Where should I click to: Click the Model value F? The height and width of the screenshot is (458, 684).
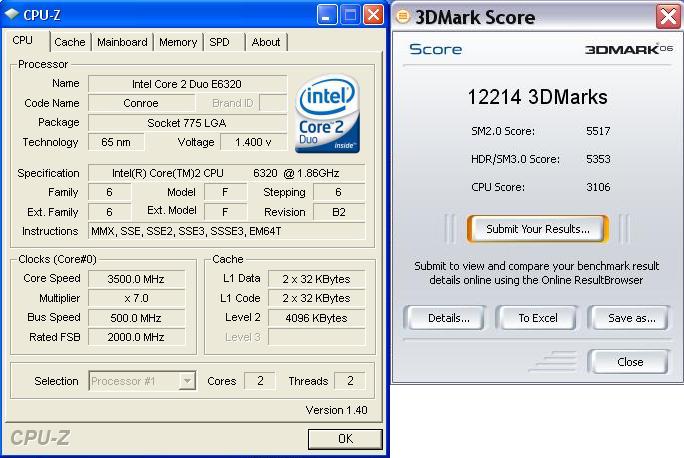(x=225, y=192)
